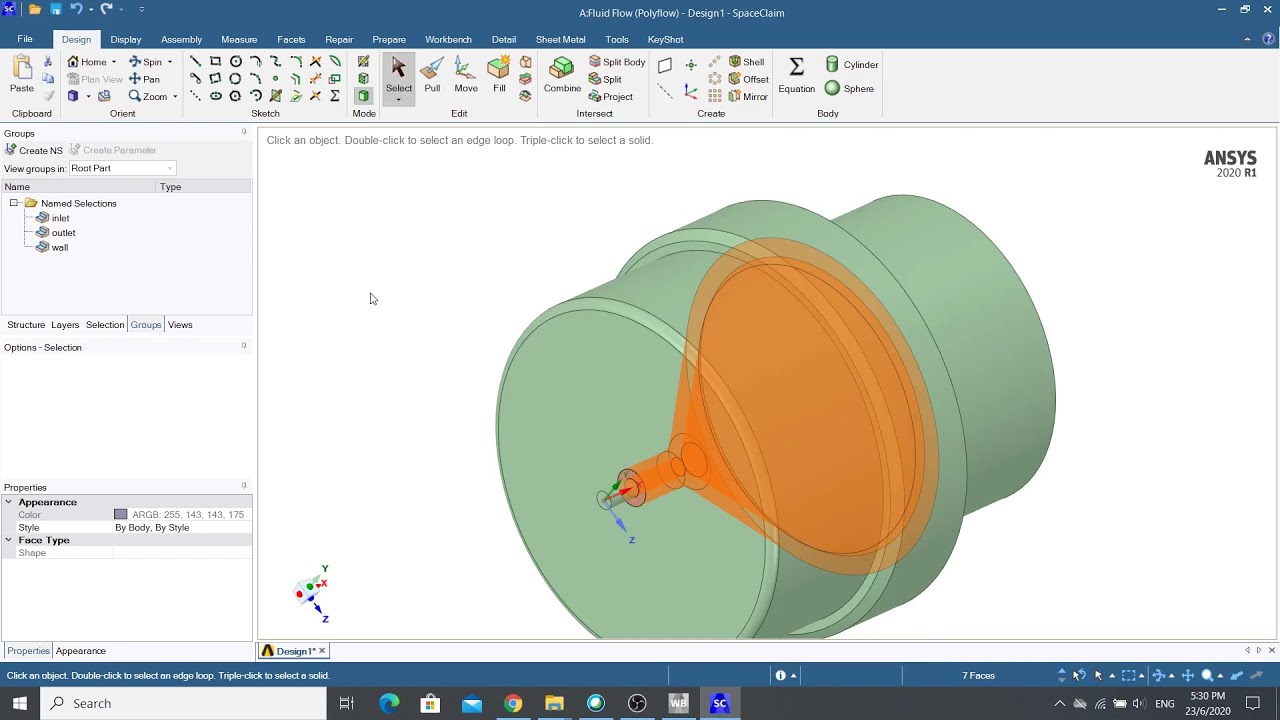The width and height of the screenshot is (1280, 720).
Task: Open the Select tool dropdown arrow
Action: [x=398, y=99]
